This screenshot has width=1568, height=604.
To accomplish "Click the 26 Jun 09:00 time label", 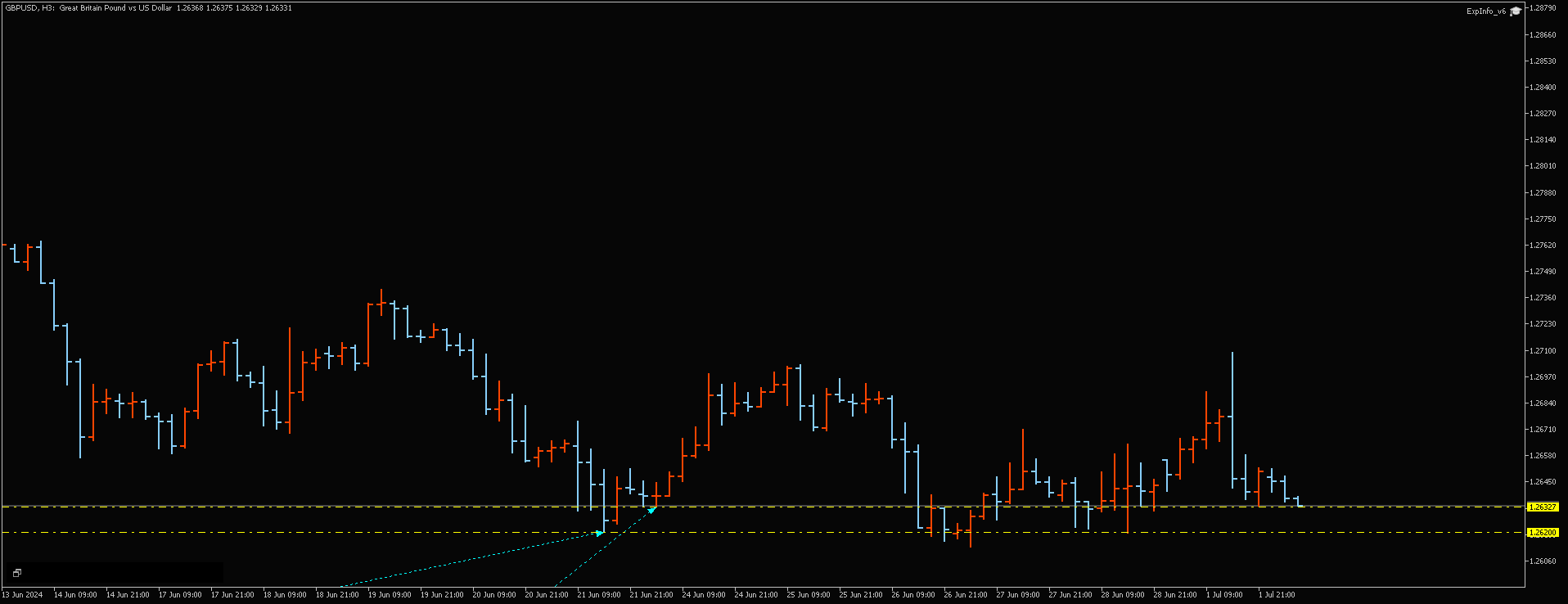I will [x=913, y=595].
